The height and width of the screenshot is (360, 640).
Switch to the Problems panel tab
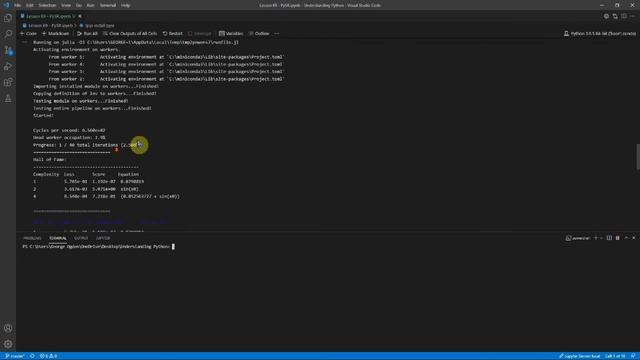32,238
